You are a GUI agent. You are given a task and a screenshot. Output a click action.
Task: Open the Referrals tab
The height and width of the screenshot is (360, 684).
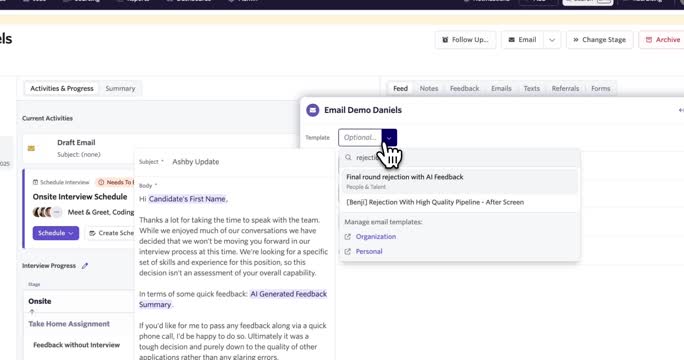[x=565, y=88]
